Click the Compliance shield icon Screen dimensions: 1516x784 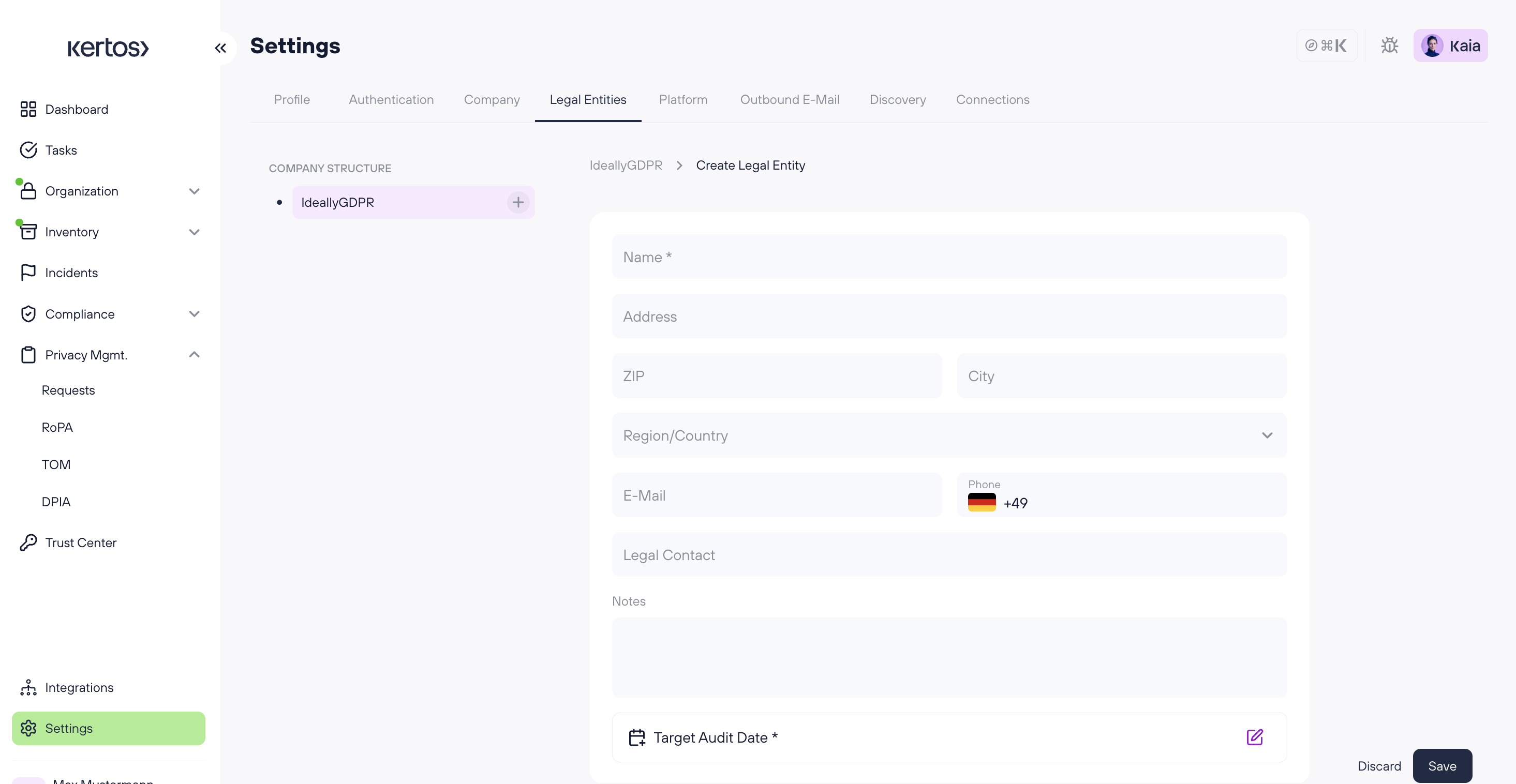(x=28, y=313)
